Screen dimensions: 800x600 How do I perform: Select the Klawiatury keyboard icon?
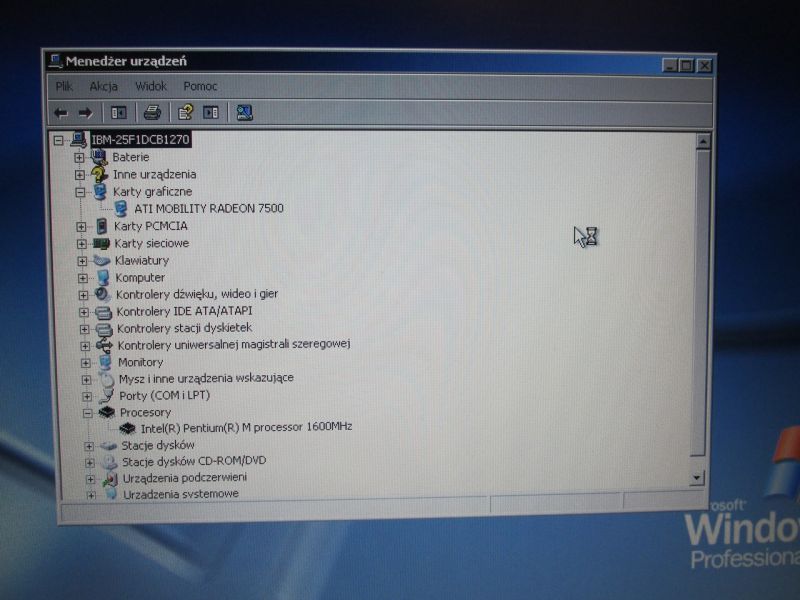(102, 260)
